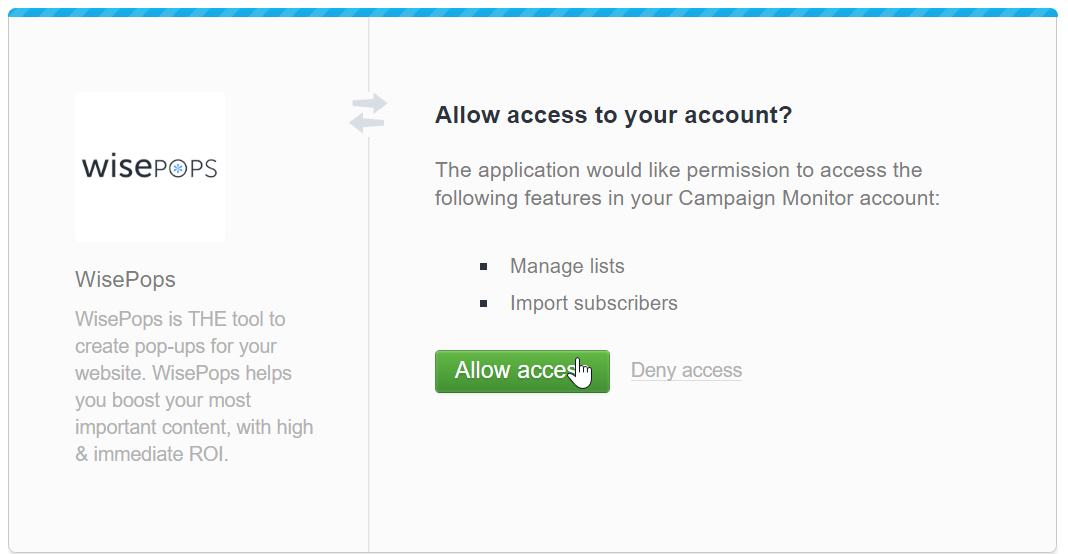Click the WisePops logo image
Image resolution: width=1068 pixels, height=554 pixels.
[x=150, y=167]
